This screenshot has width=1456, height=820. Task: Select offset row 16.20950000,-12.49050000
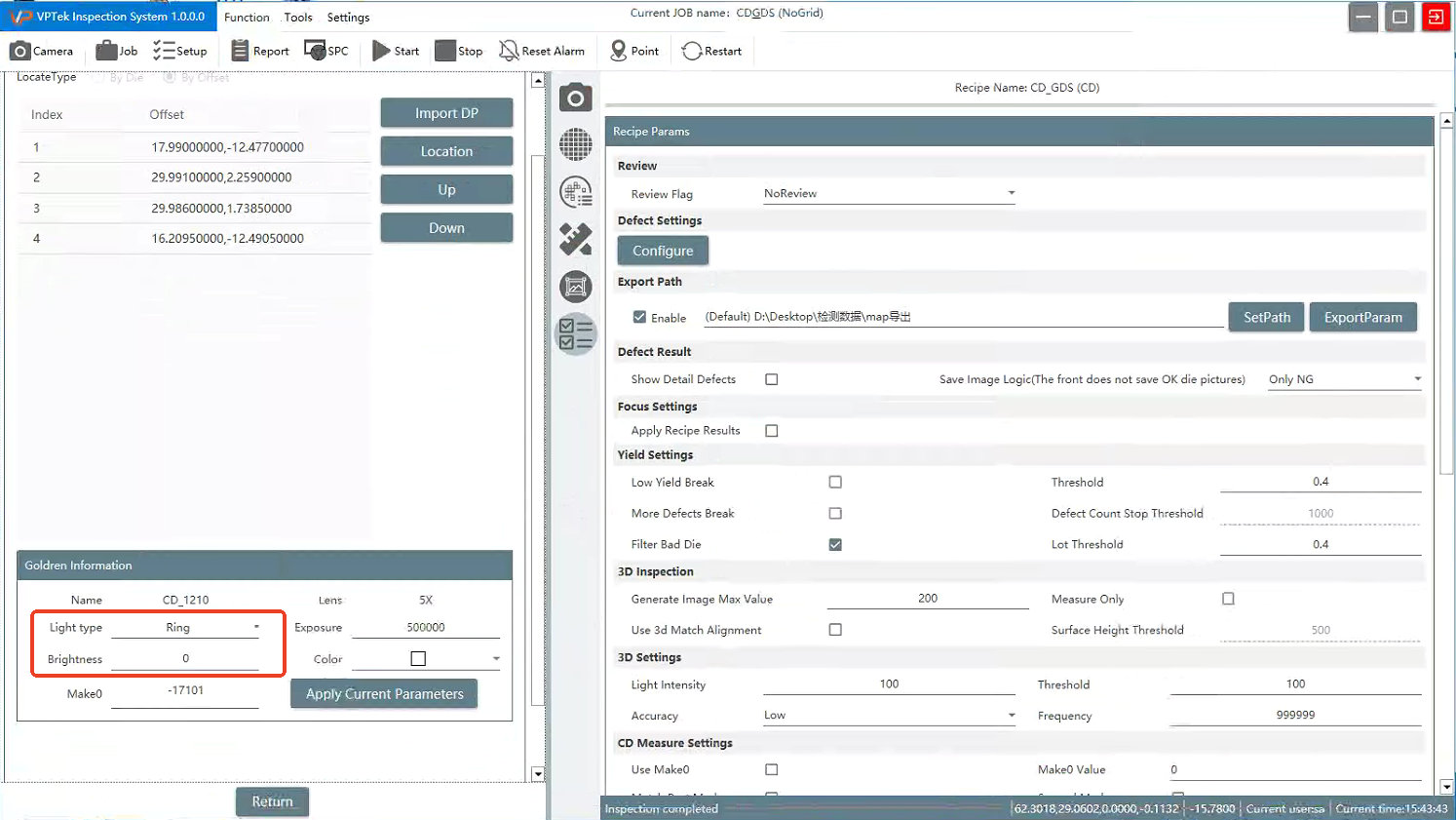point(195,238)
